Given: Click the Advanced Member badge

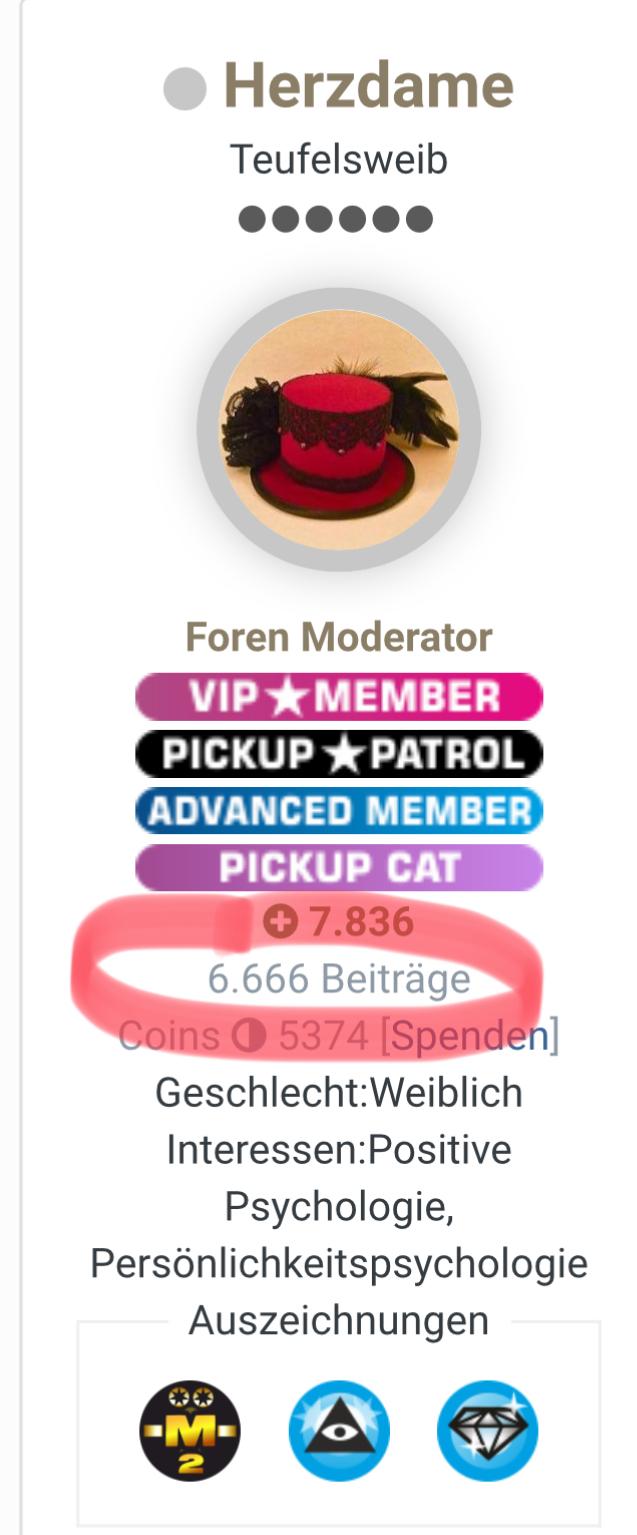Looking at the screenshot, I should coord(339,811).
